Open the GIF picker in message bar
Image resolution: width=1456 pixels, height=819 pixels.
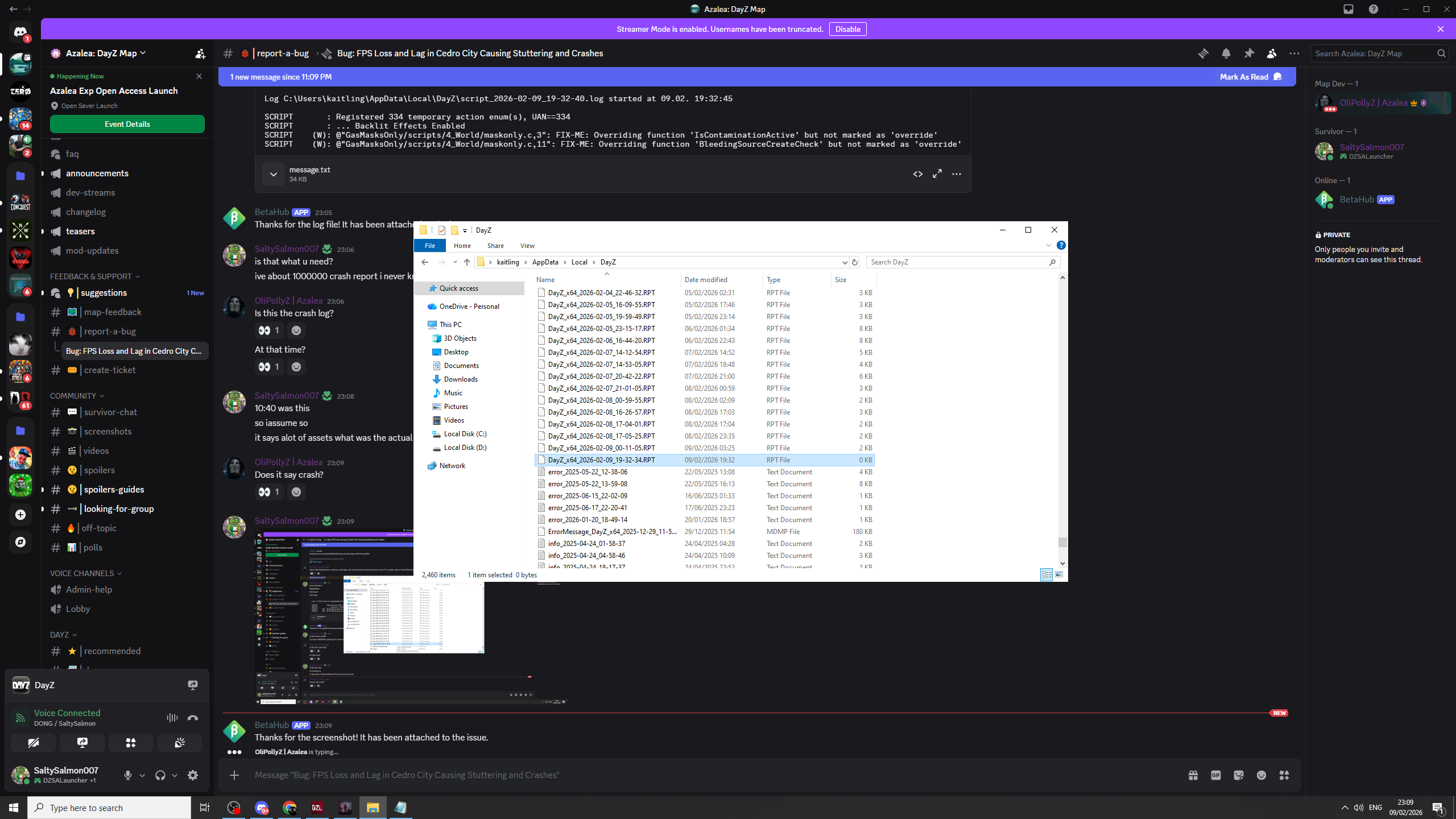click(1215, 775)
